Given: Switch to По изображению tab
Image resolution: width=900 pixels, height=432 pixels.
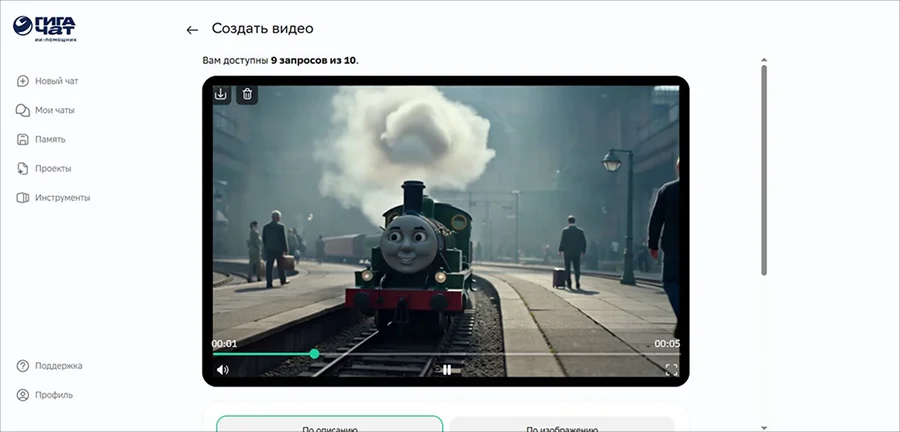Looking at the screenshot, I should [x=561, y=424].
